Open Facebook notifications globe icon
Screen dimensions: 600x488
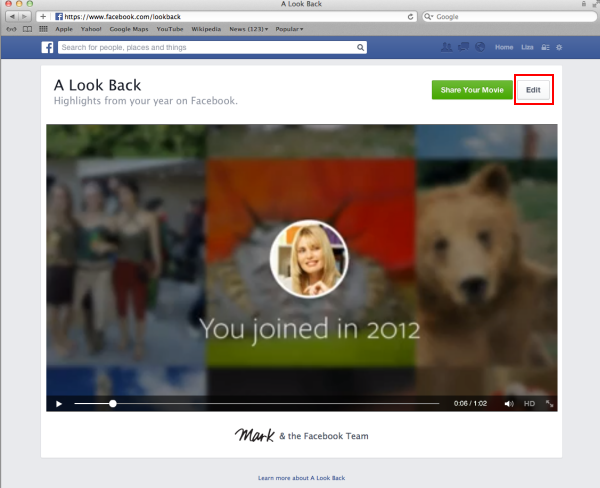click(480, 47)
